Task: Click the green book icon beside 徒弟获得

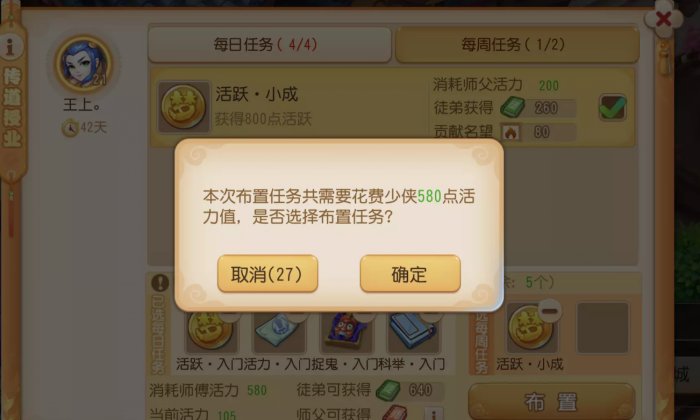Action: coord(512,107)
